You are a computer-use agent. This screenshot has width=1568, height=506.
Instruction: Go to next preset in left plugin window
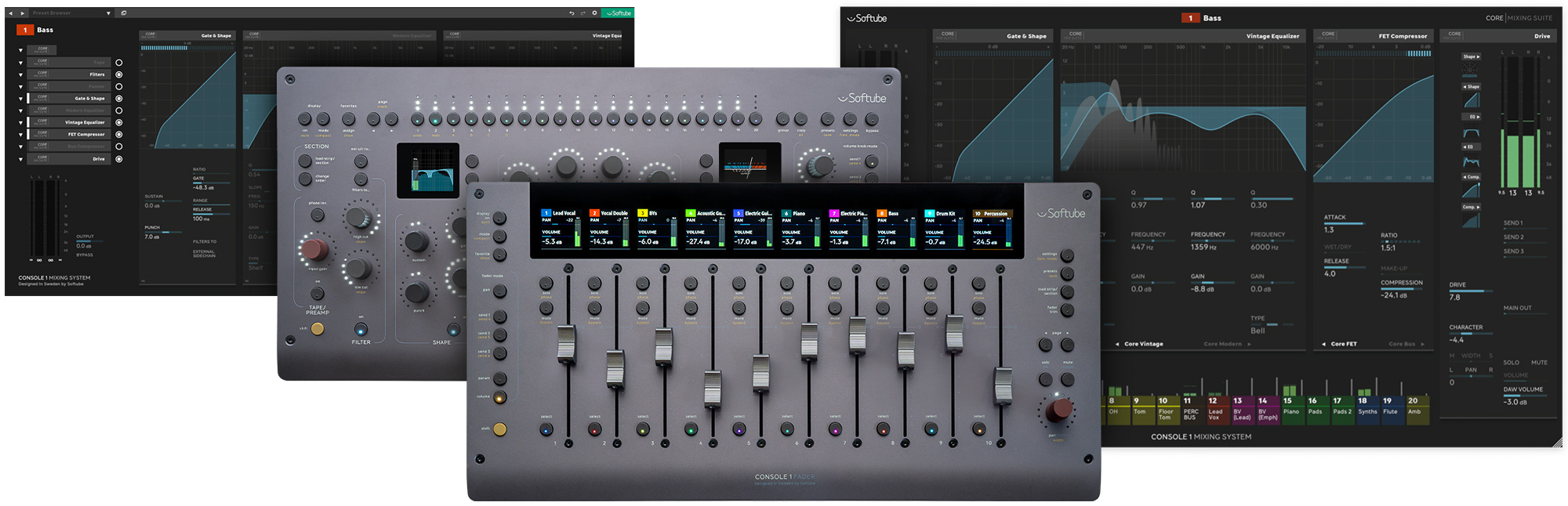pyautogui.click(x=22, y=13)
